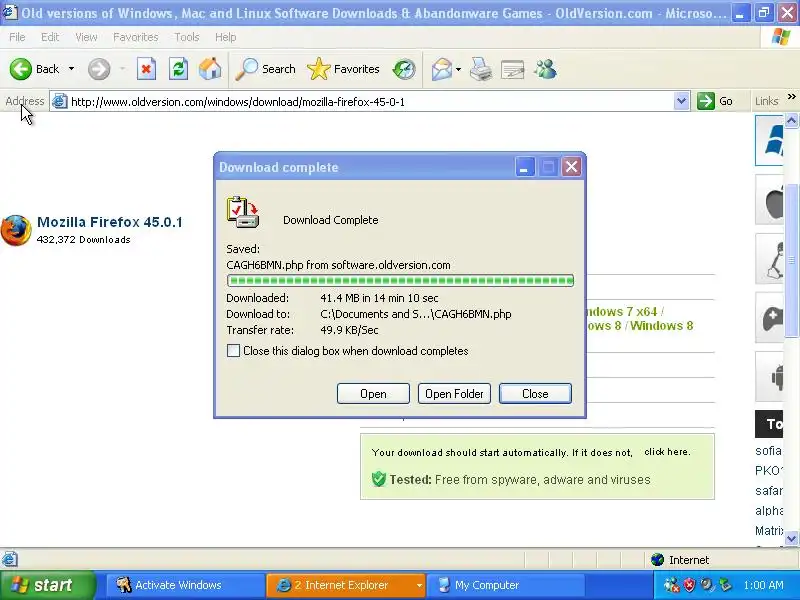800x600 pixels.
Task: Open the View menu
Action: (86, 37)
